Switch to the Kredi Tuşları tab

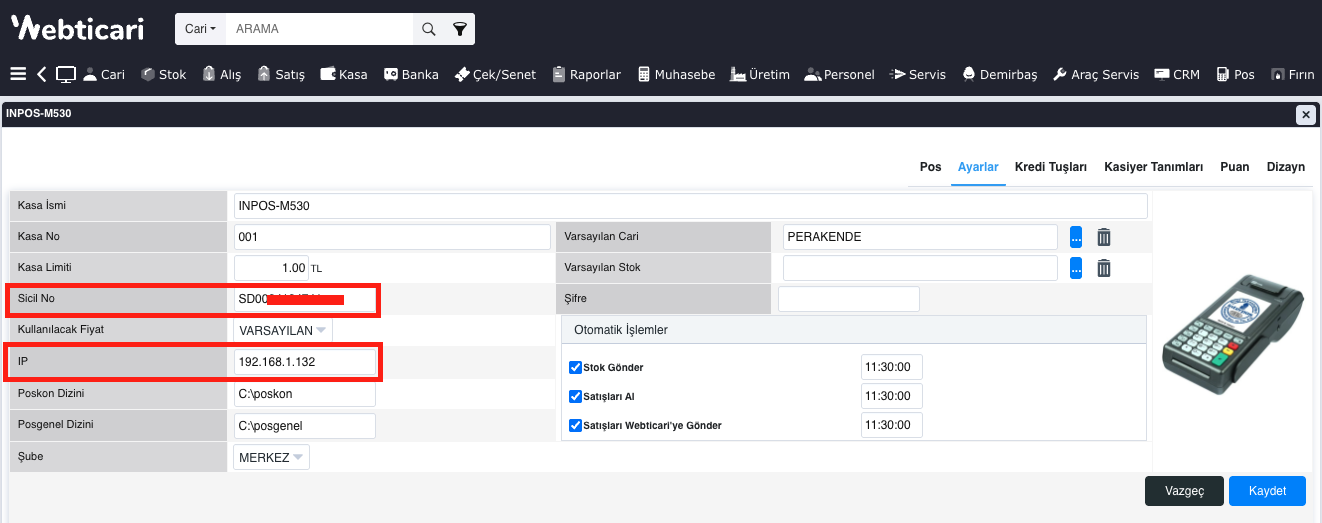point(1050,167)
